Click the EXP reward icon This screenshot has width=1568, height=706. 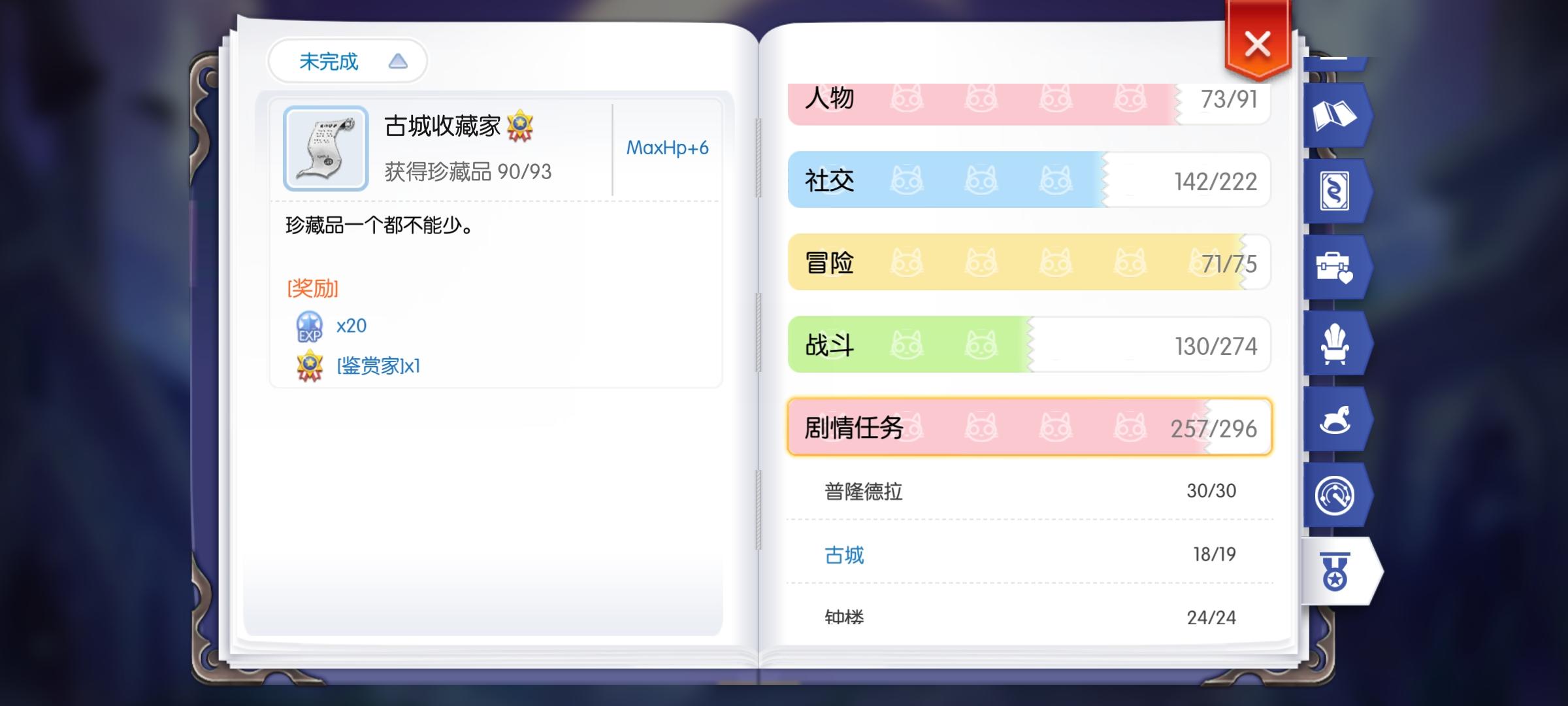pos(310,326)
